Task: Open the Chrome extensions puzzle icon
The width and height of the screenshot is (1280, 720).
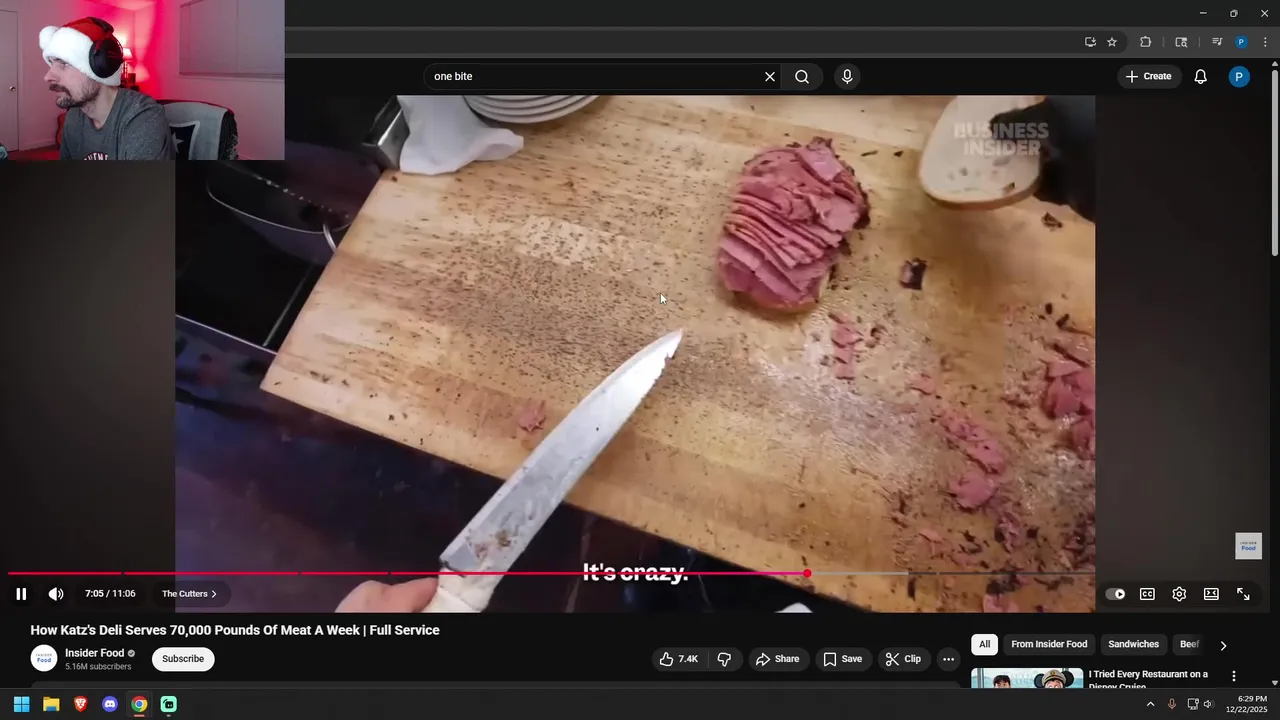Action: (1146, 42)
